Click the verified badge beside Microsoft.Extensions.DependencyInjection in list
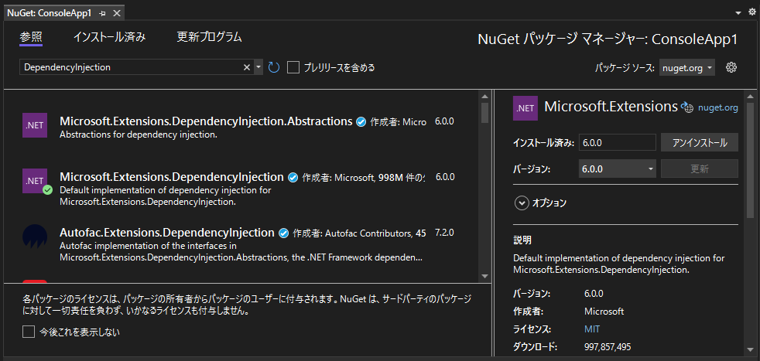Viewport: 760px width, 361px height. point(293,177)
